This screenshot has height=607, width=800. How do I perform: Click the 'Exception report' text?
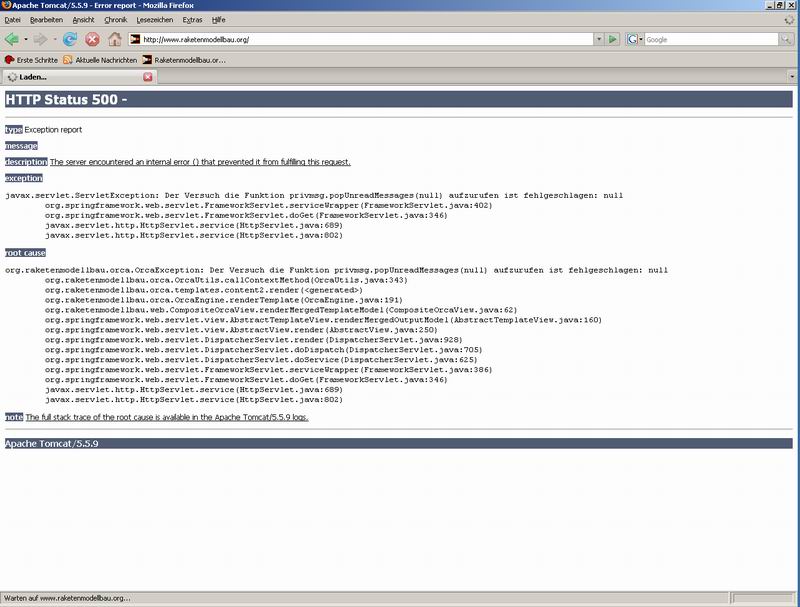pyautogui.click(x=53, y=130)
